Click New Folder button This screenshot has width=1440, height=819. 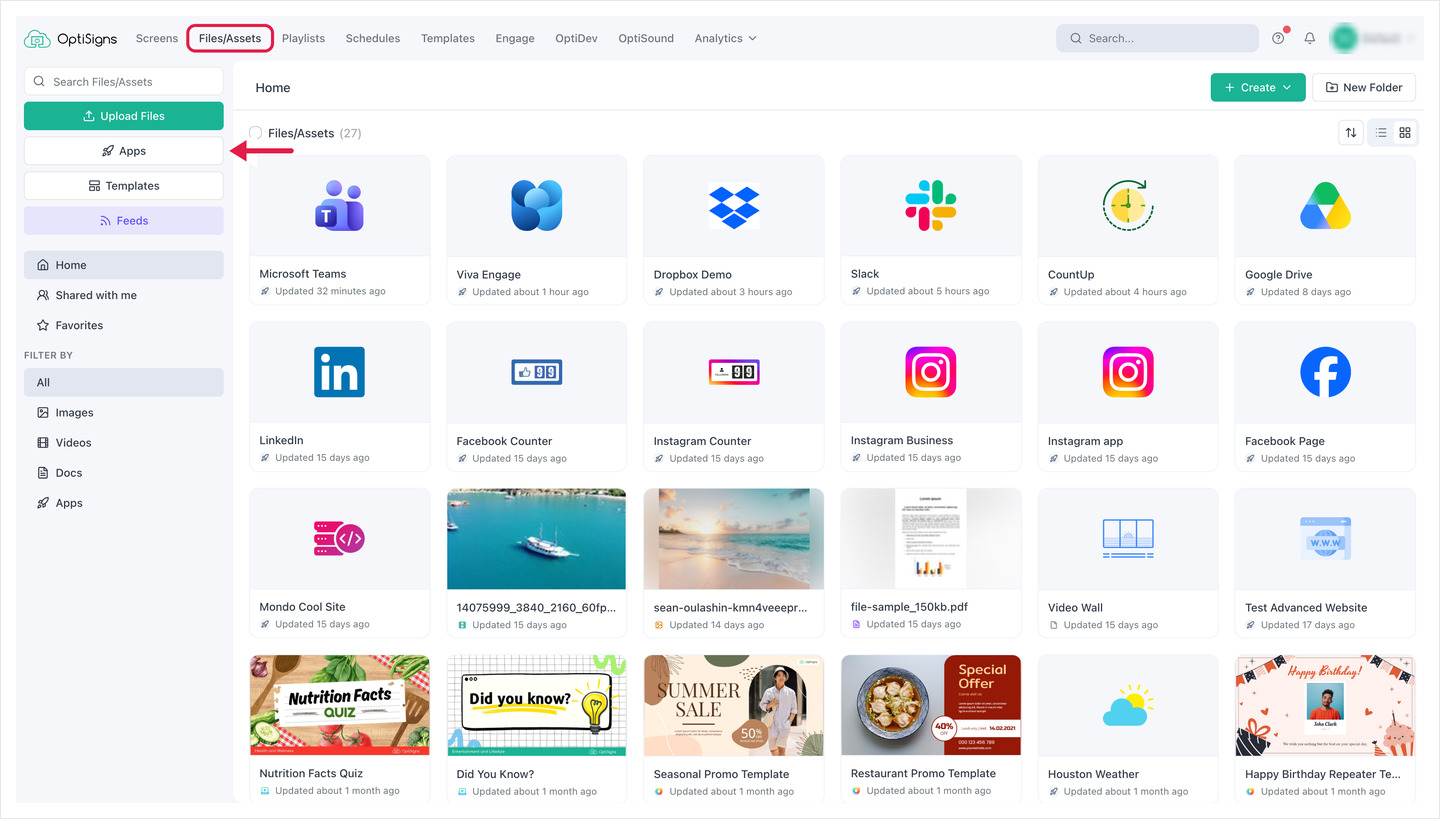coord(1364,87)
